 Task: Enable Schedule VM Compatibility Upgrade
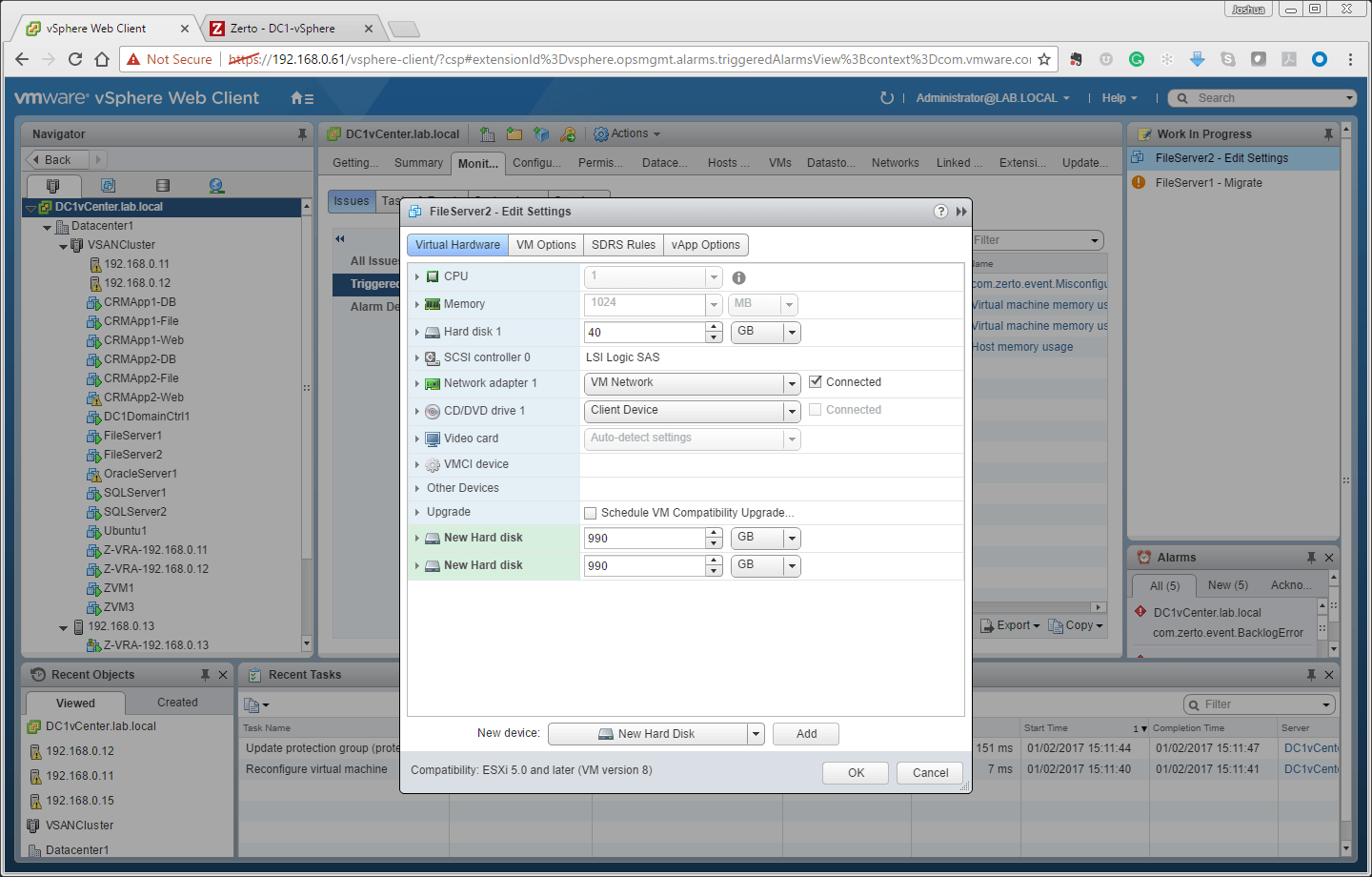pos(591,512)
